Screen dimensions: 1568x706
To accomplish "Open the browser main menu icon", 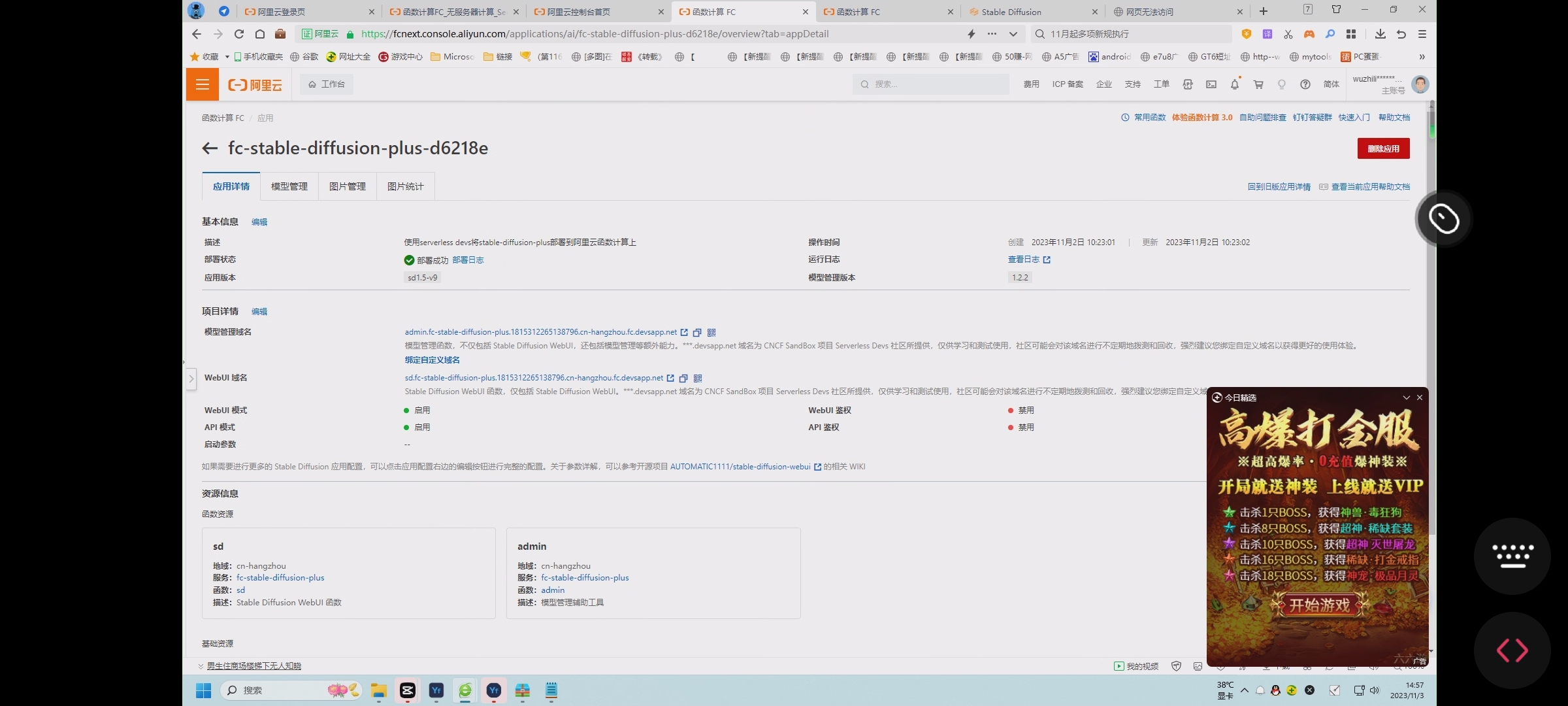I will click(x=1422, y=34).
